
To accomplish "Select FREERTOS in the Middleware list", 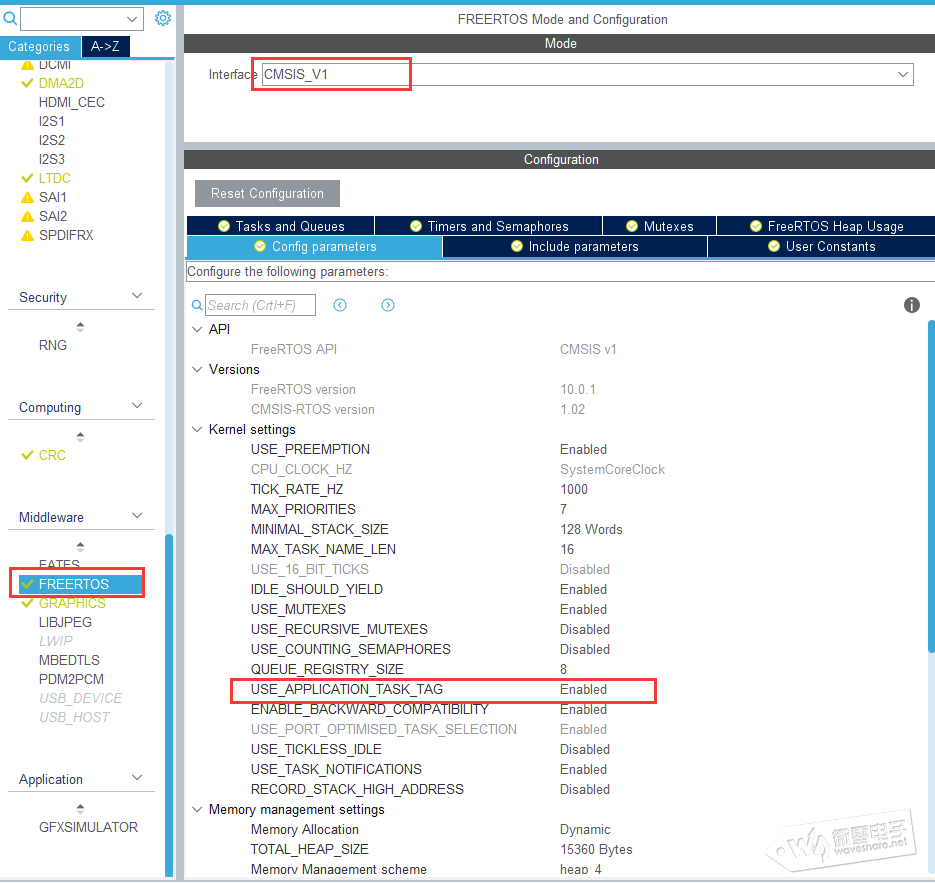I will click(x=74, y=584).
